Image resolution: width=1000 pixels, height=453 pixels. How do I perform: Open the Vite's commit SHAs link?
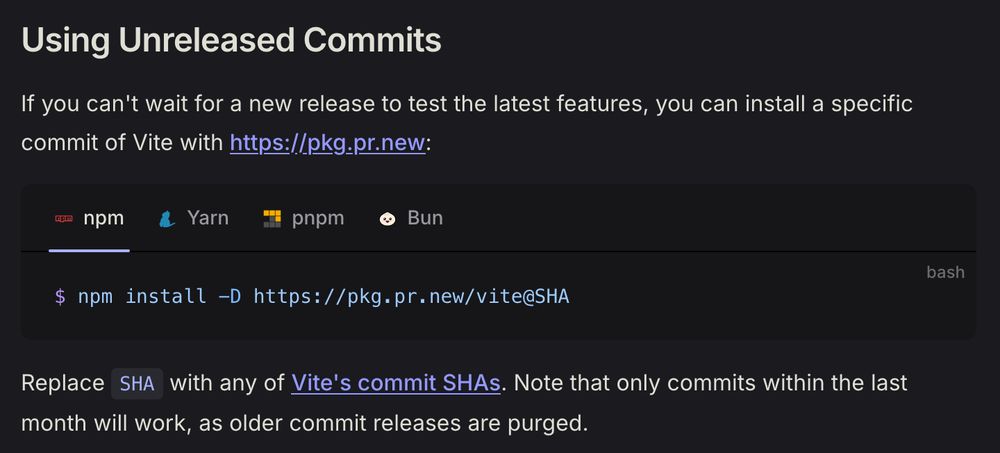pos(395,383)
